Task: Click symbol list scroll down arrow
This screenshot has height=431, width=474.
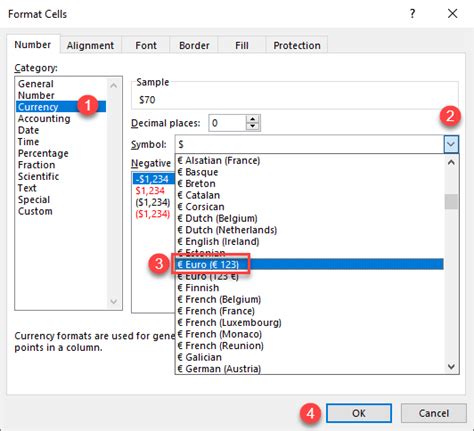Action: coord(451,366)
